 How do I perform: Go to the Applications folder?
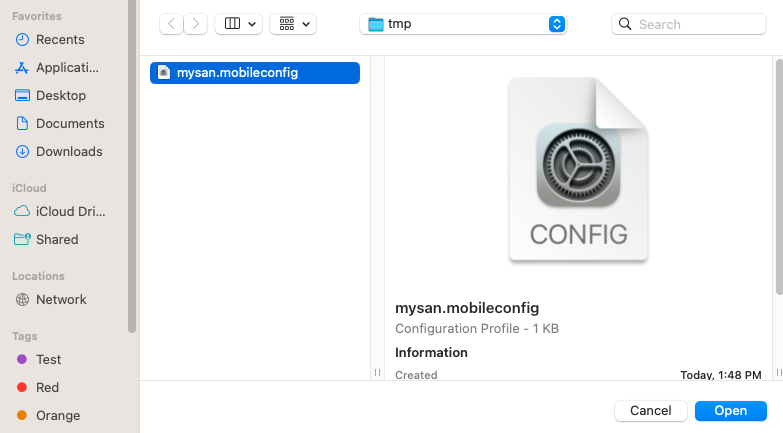coord(57,67)
